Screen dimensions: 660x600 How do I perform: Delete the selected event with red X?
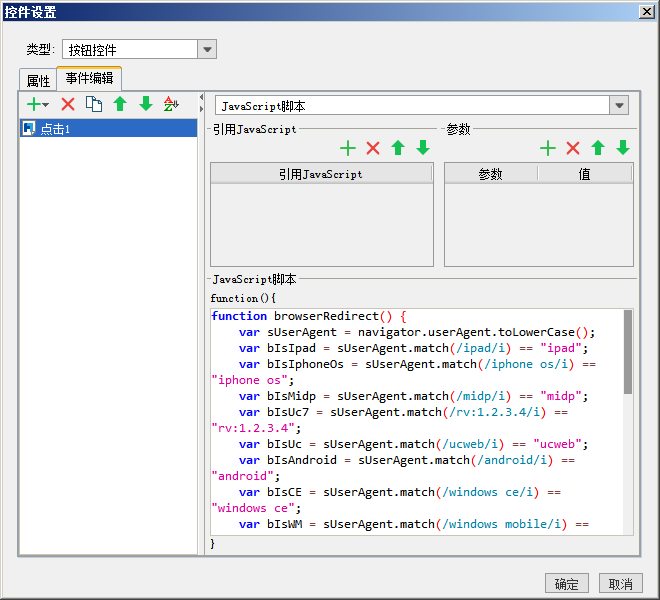point(68,104)
